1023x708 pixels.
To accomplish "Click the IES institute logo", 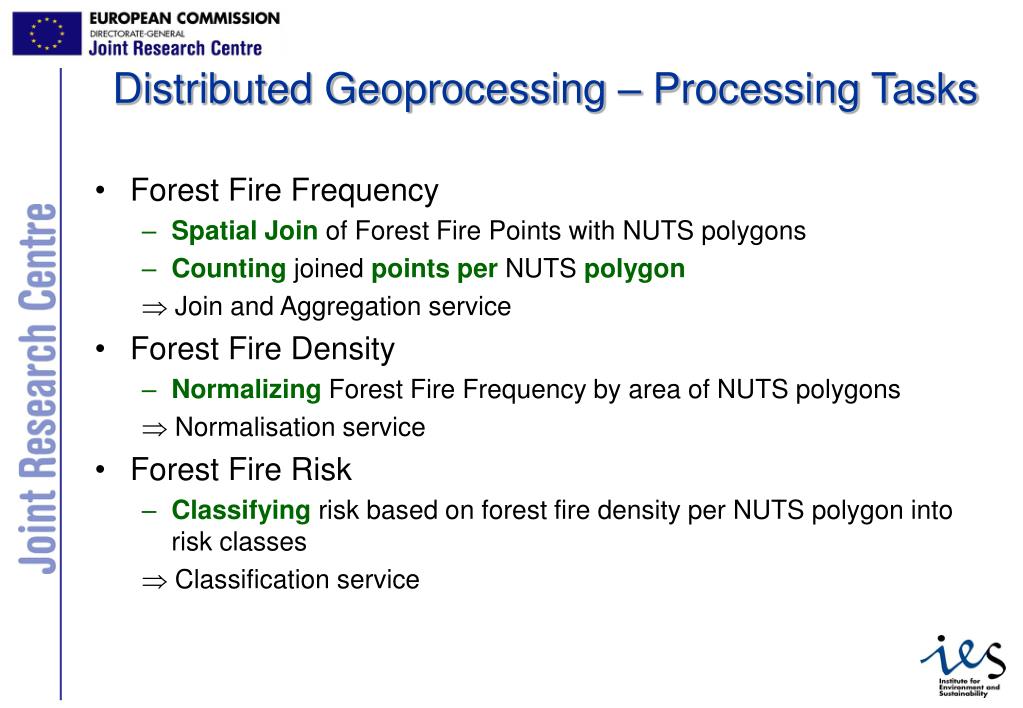I will point(963,666).
